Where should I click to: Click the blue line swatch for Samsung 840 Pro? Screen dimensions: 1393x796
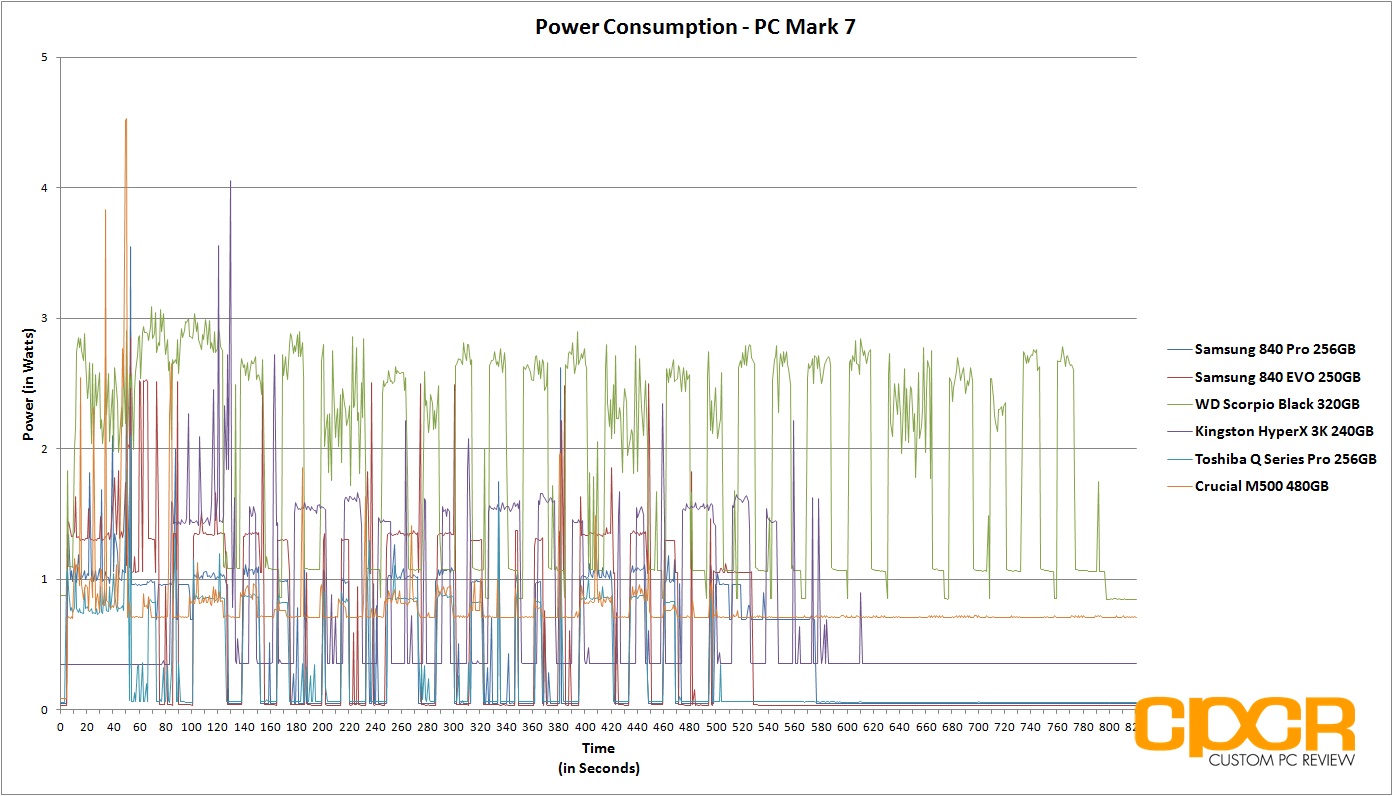1178,349
